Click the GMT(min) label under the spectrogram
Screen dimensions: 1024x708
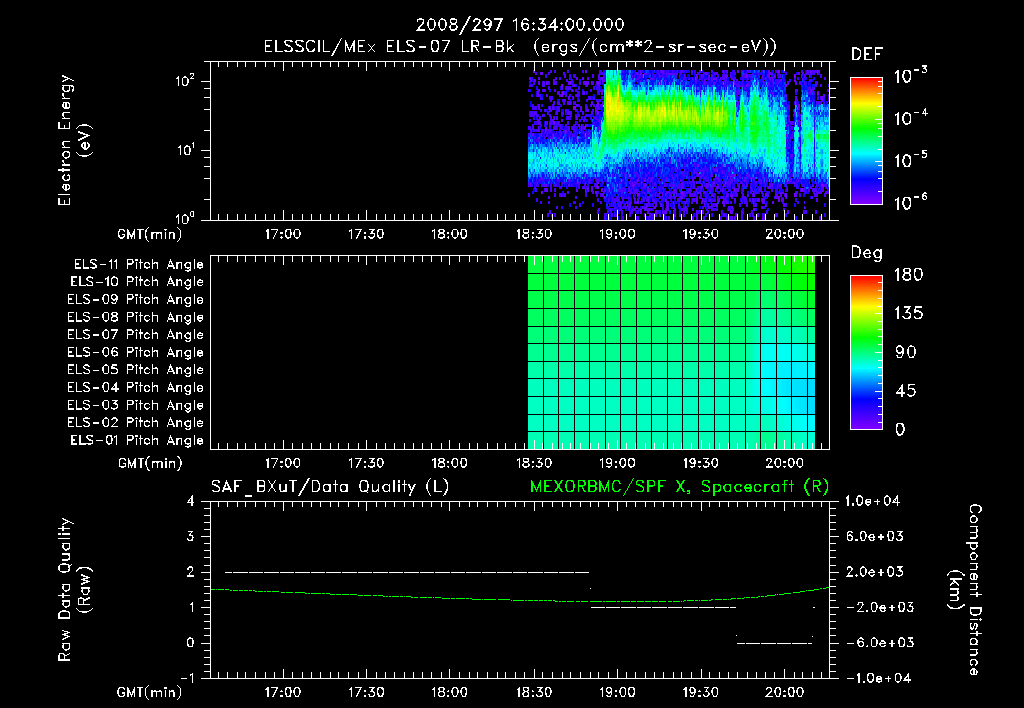click(x=150, y=234)
